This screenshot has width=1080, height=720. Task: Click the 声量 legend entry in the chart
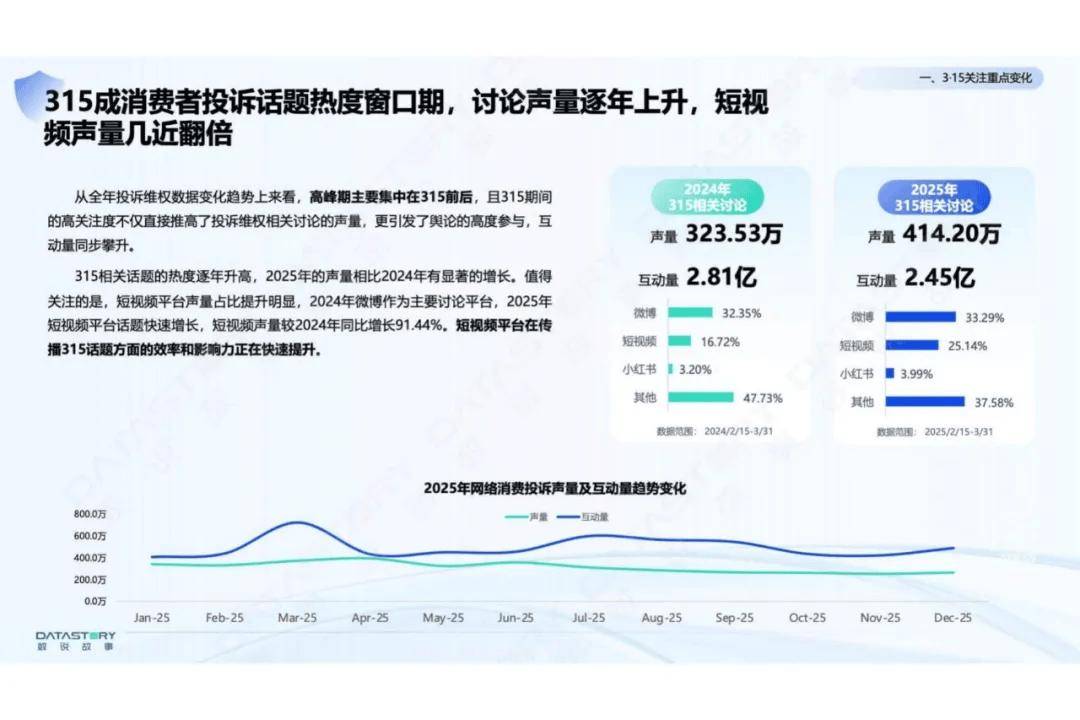click(527, 517)
